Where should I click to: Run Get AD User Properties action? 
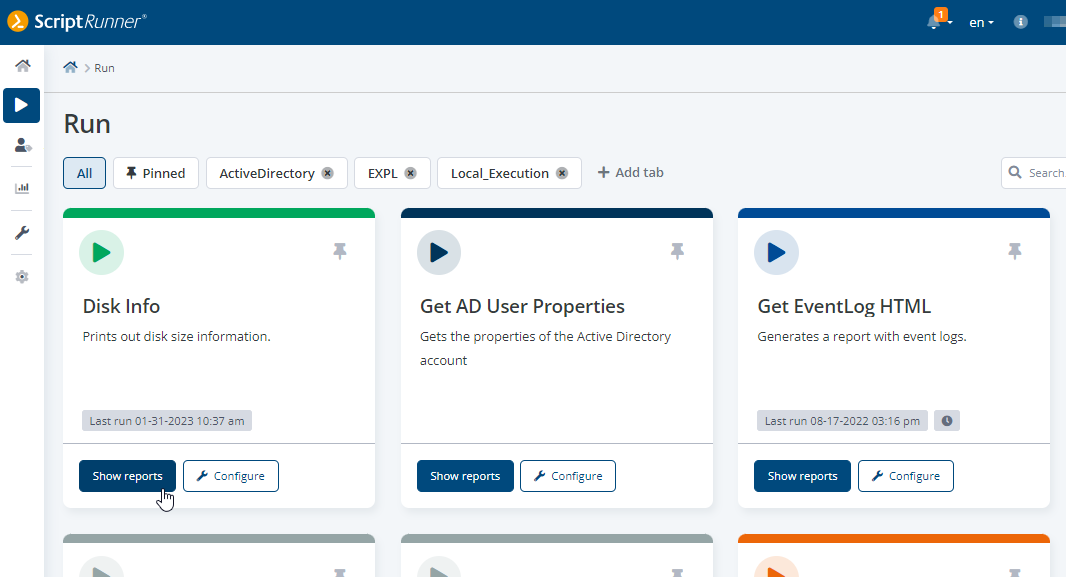pos(439,253)
